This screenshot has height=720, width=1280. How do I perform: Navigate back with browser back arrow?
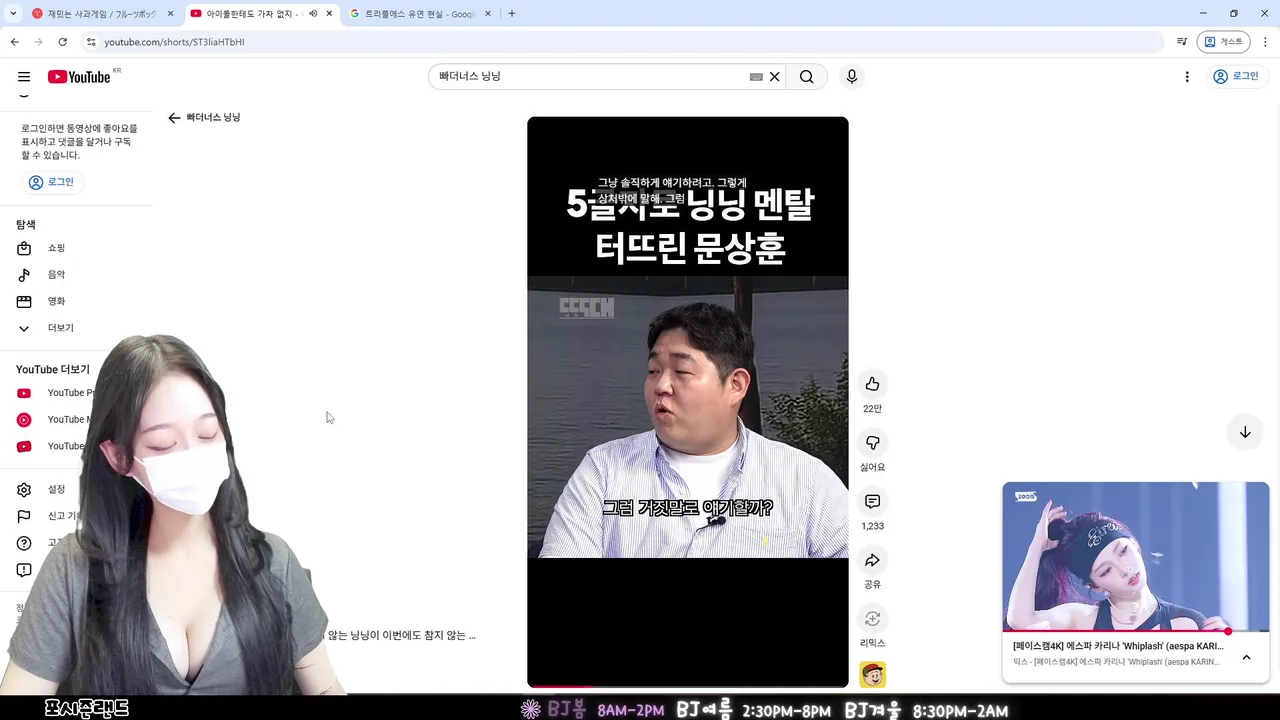(x=14, y=42)
